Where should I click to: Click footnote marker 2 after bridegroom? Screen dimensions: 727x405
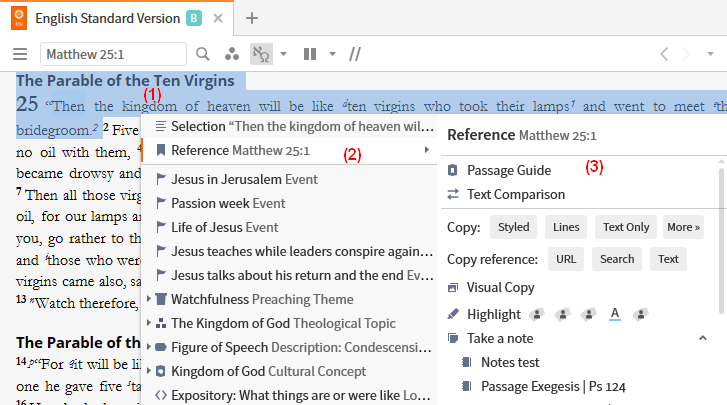(95, 127)
